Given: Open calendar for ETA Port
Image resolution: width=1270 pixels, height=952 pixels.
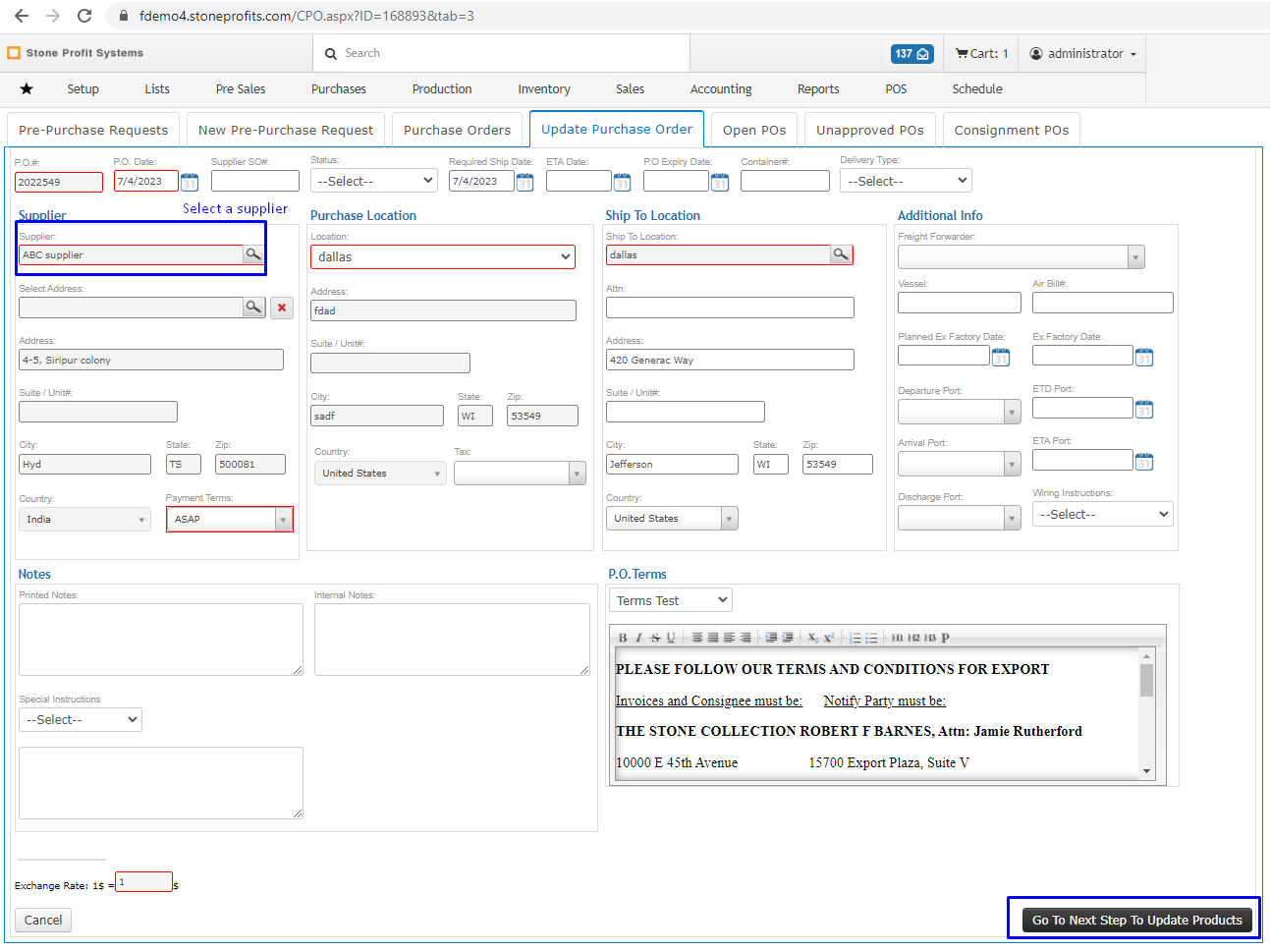Looking at the screenshot, I should (1144, 461).
